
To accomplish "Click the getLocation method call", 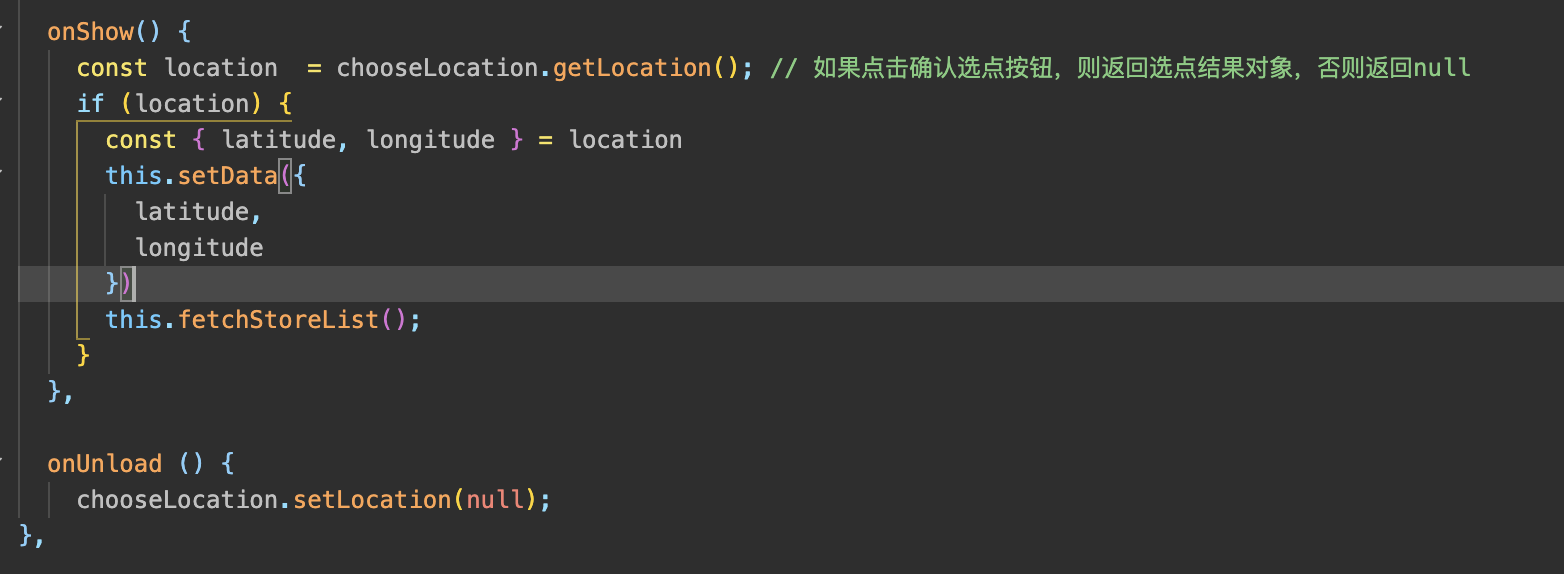I will (631, 68).
